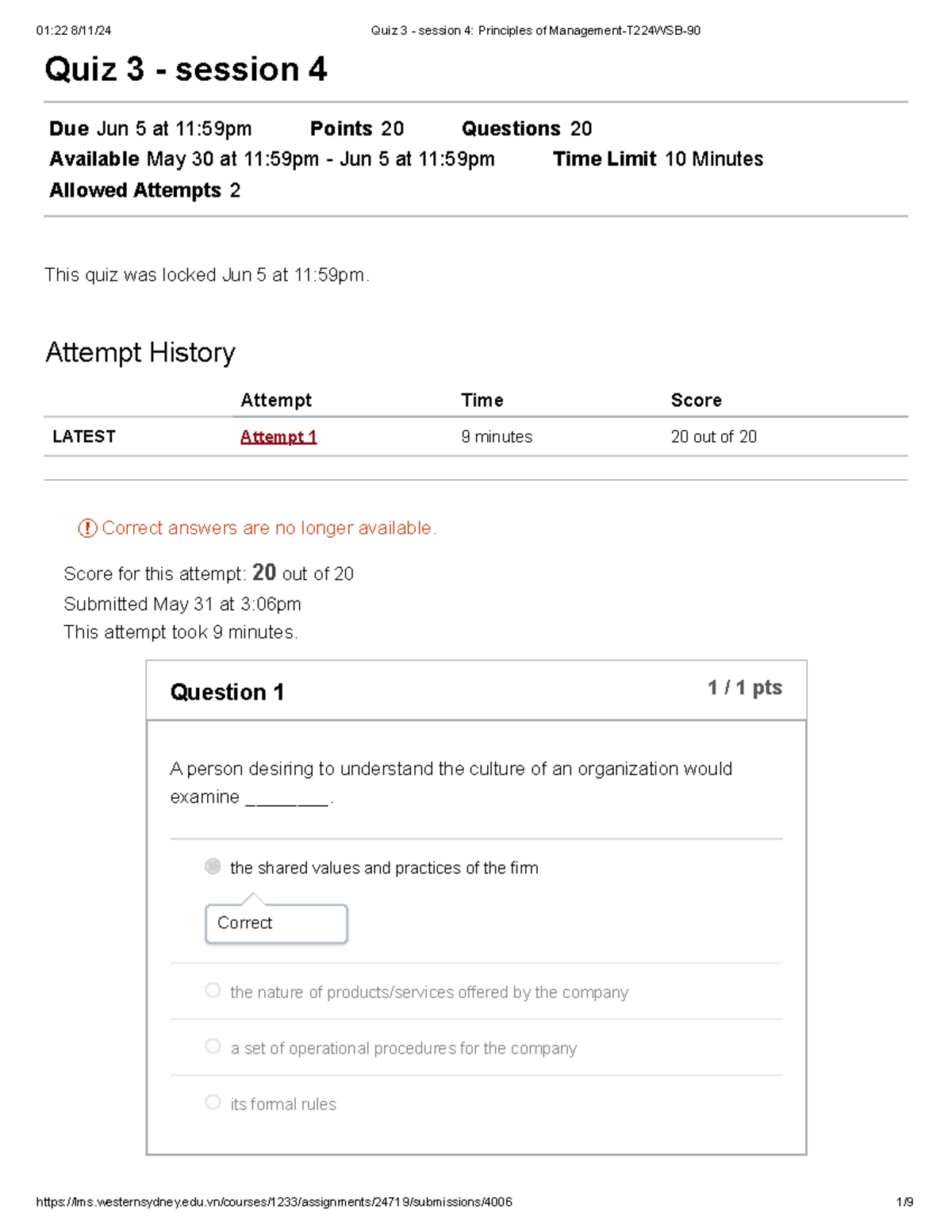Viewport: 952px width, 1232px height.
Task: Select 'the nature of products/services' radio option
Action: point(213,990)
